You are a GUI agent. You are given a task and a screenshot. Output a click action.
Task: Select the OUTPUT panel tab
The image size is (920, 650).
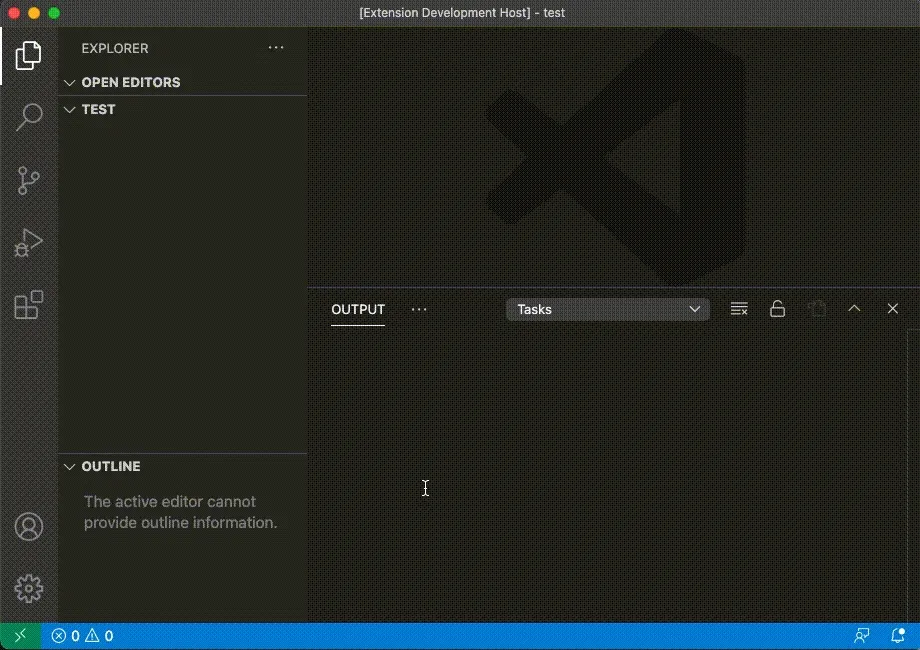click(x=358, y=309)
